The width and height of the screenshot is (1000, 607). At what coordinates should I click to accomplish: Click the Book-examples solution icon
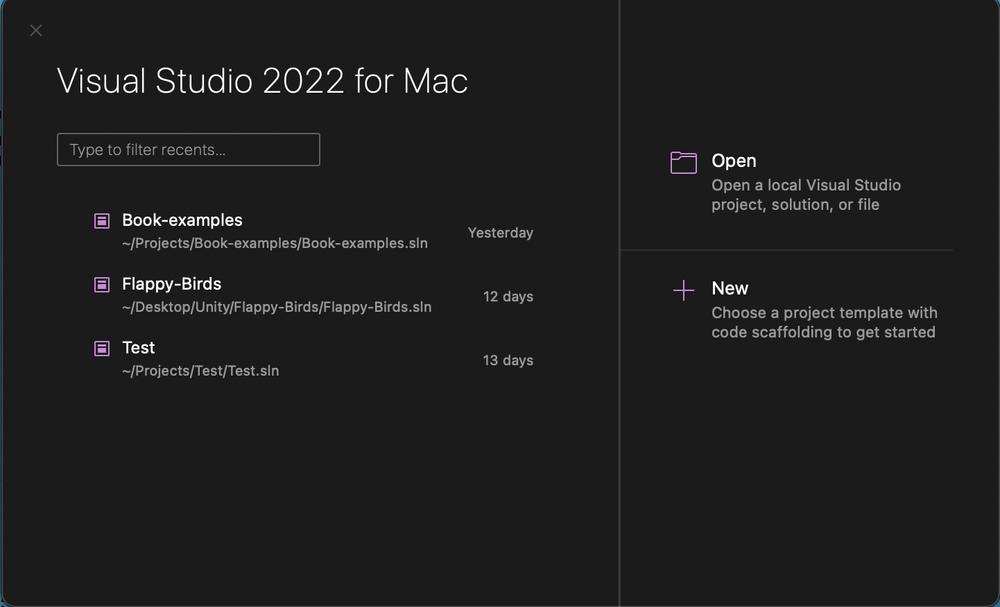click(102, 221)
